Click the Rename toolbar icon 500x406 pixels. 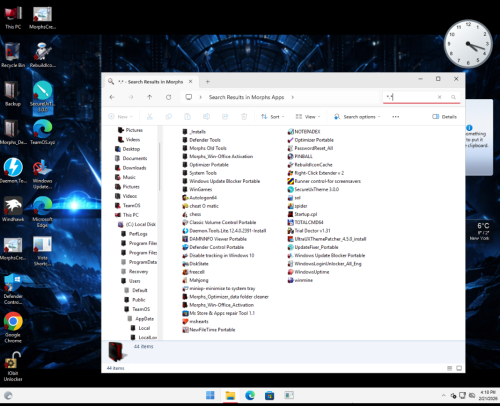click(206, 117)
